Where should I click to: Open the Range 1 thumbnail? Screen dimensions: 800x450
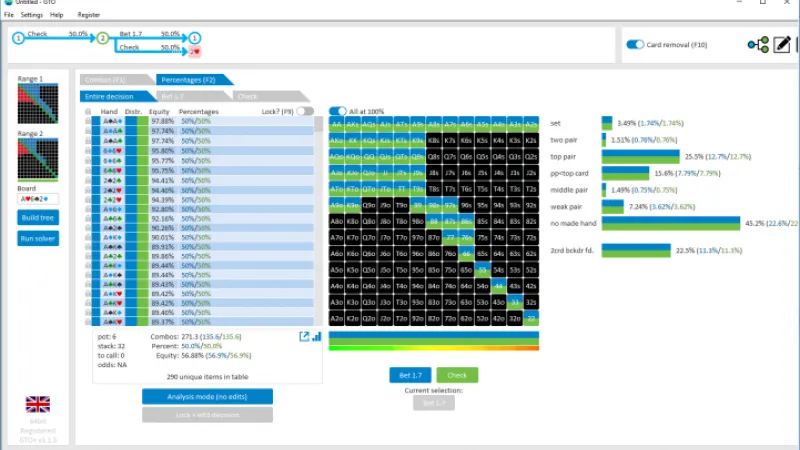tap(38, 103)
